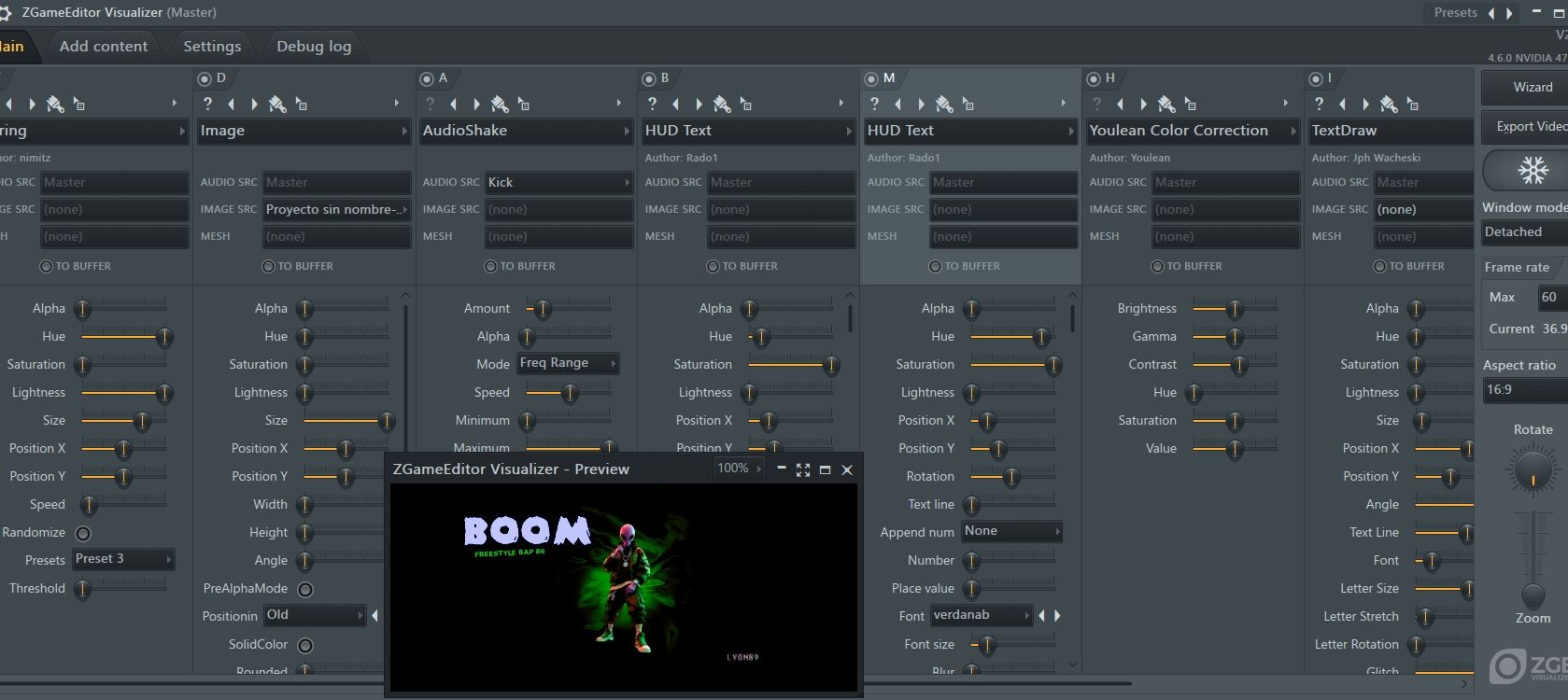The image size is (1568, 700).
Task: Go to previous effect in layer A
Action: 453,104
